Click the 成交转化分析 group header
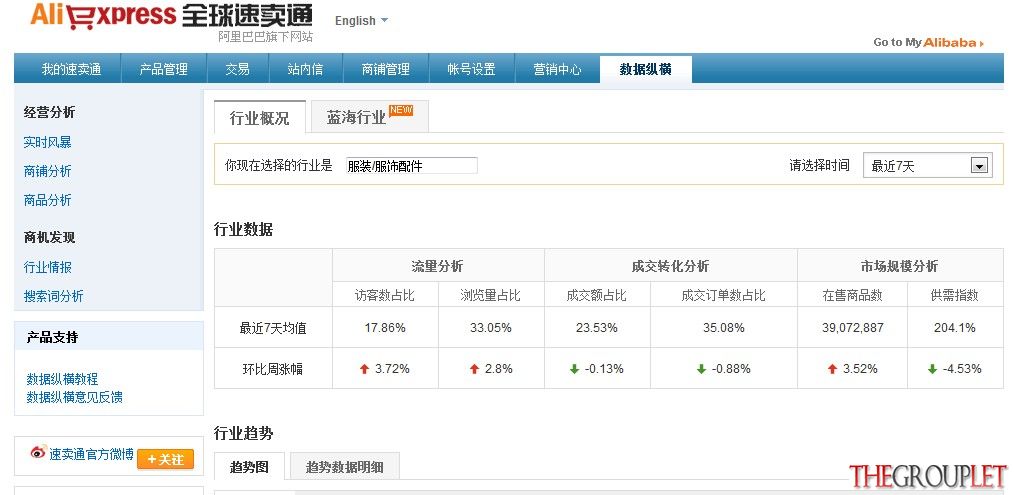The width and height of the screenshot is (1014, 495). pos(670,266)
